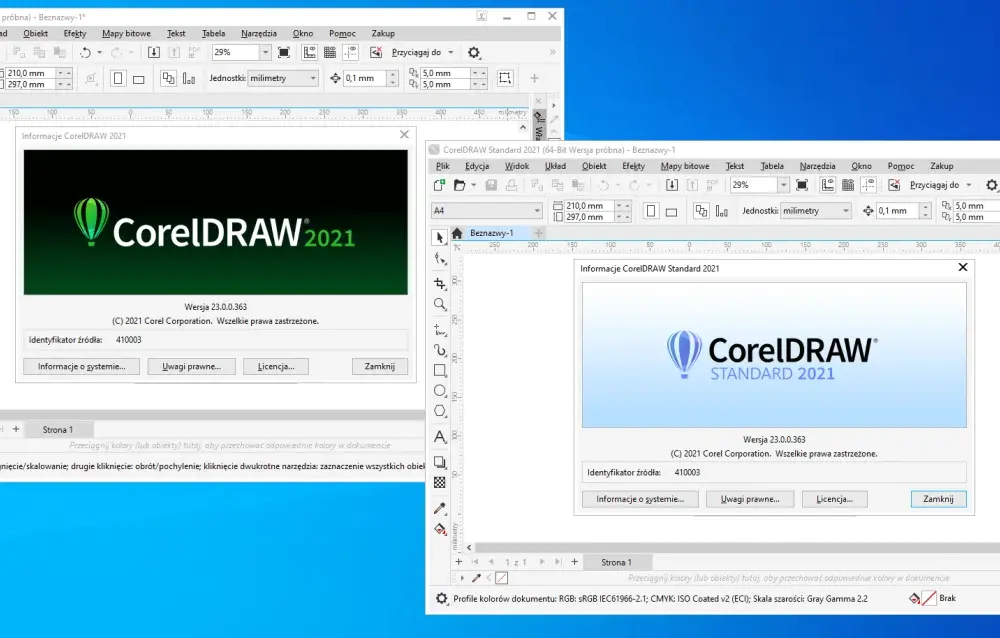Open A4 page size dropdown

pos(537,211)
